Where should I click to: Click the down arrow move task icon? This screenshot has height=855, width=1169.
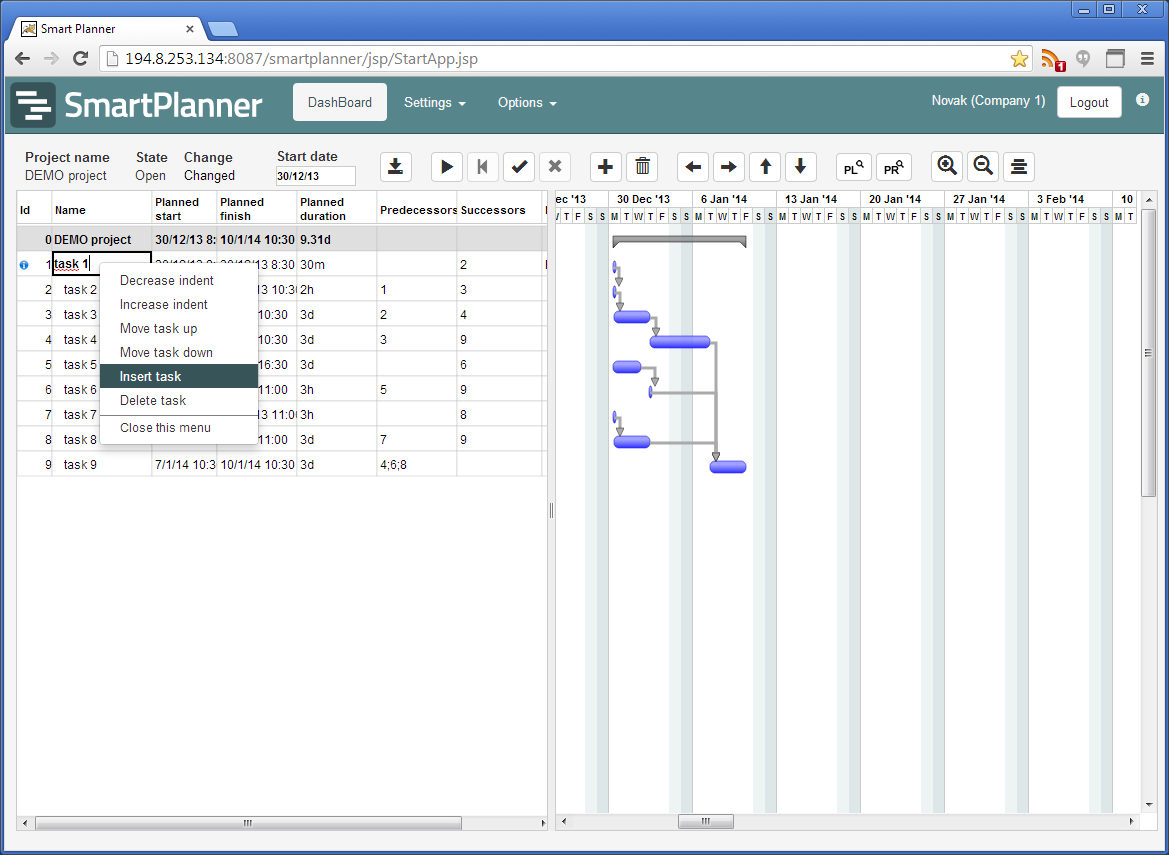pyautogui.click(x=801, y=166)
